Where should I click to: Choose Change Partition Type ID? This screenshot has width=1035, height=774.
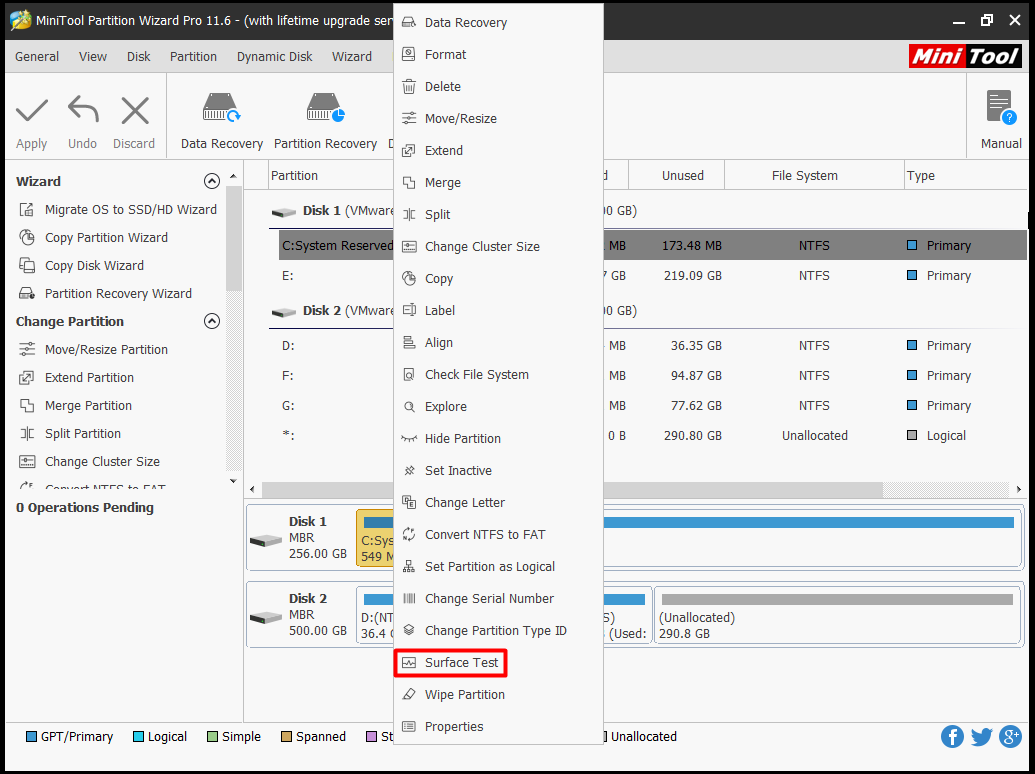[x=498, y=631]
